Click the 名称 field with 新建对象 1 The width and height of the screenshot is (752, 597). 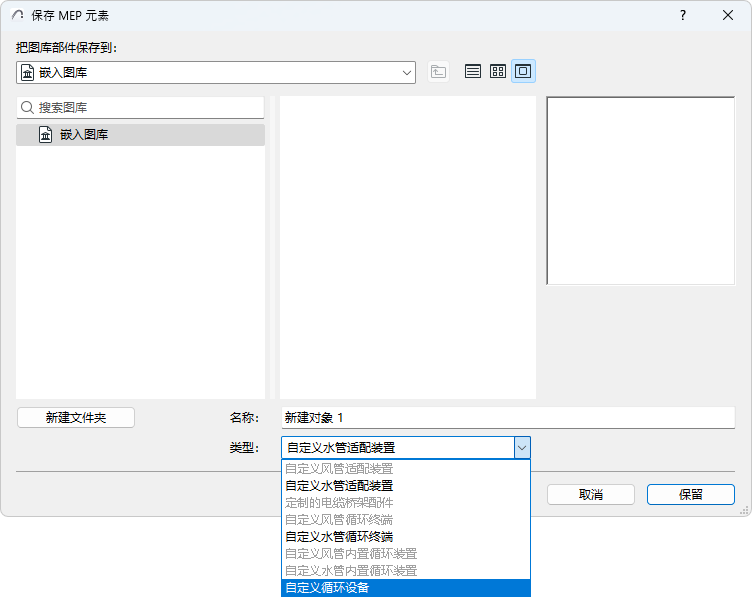coord(508,418)
